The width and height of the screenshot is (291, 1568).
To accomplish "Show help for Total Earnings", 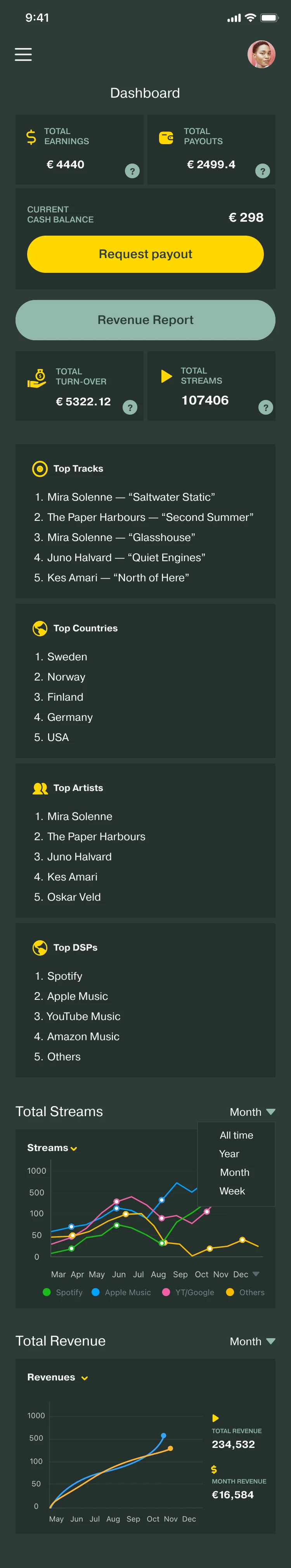I will point(132,171).
